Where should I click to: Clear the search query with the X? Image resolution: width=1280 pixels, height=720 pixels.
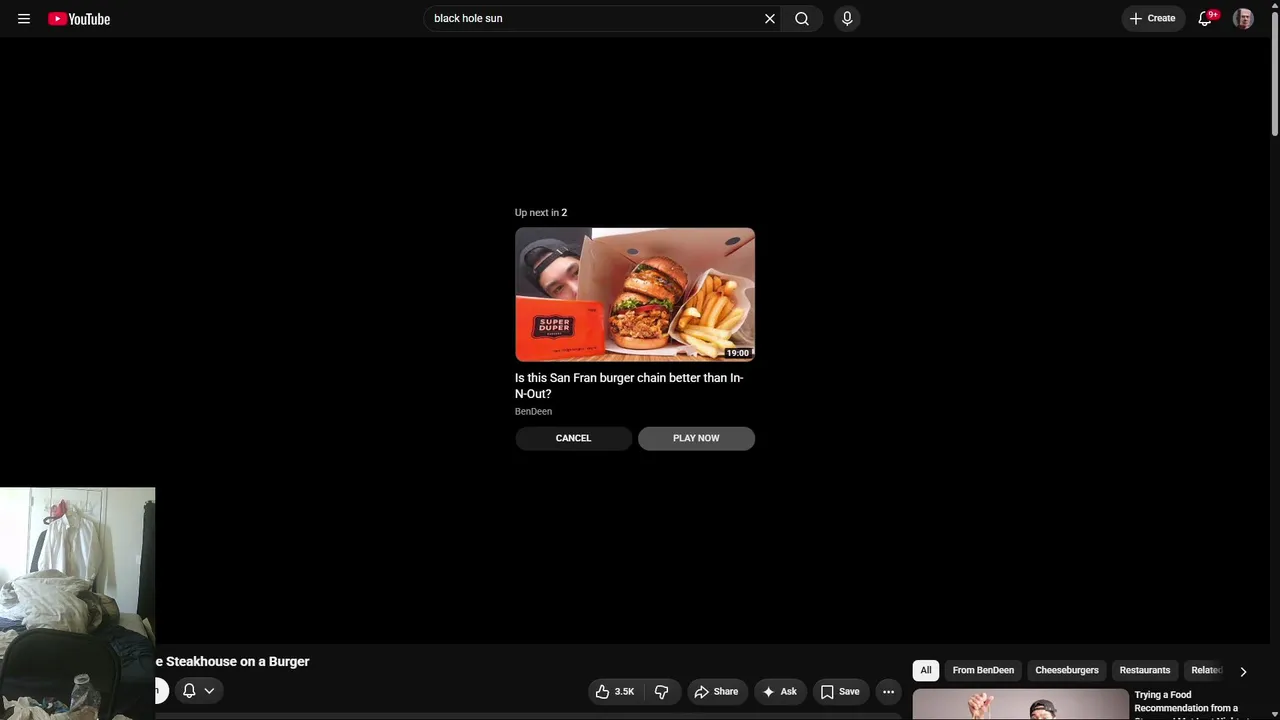point(770,19)
